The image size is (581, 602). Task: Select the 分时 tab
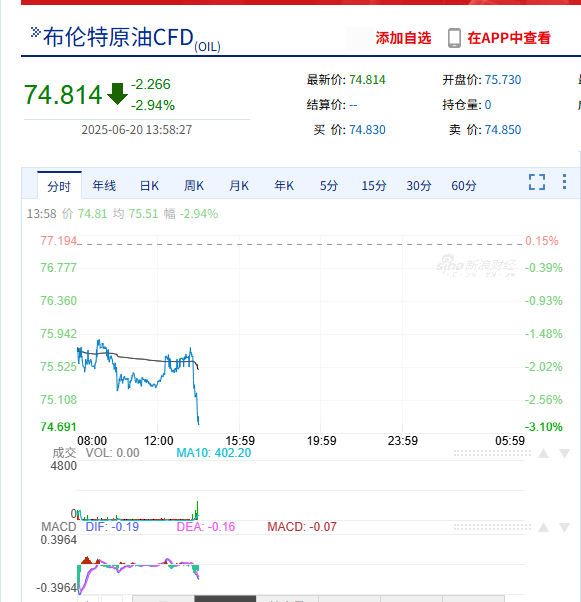click(x=59, y=186)
